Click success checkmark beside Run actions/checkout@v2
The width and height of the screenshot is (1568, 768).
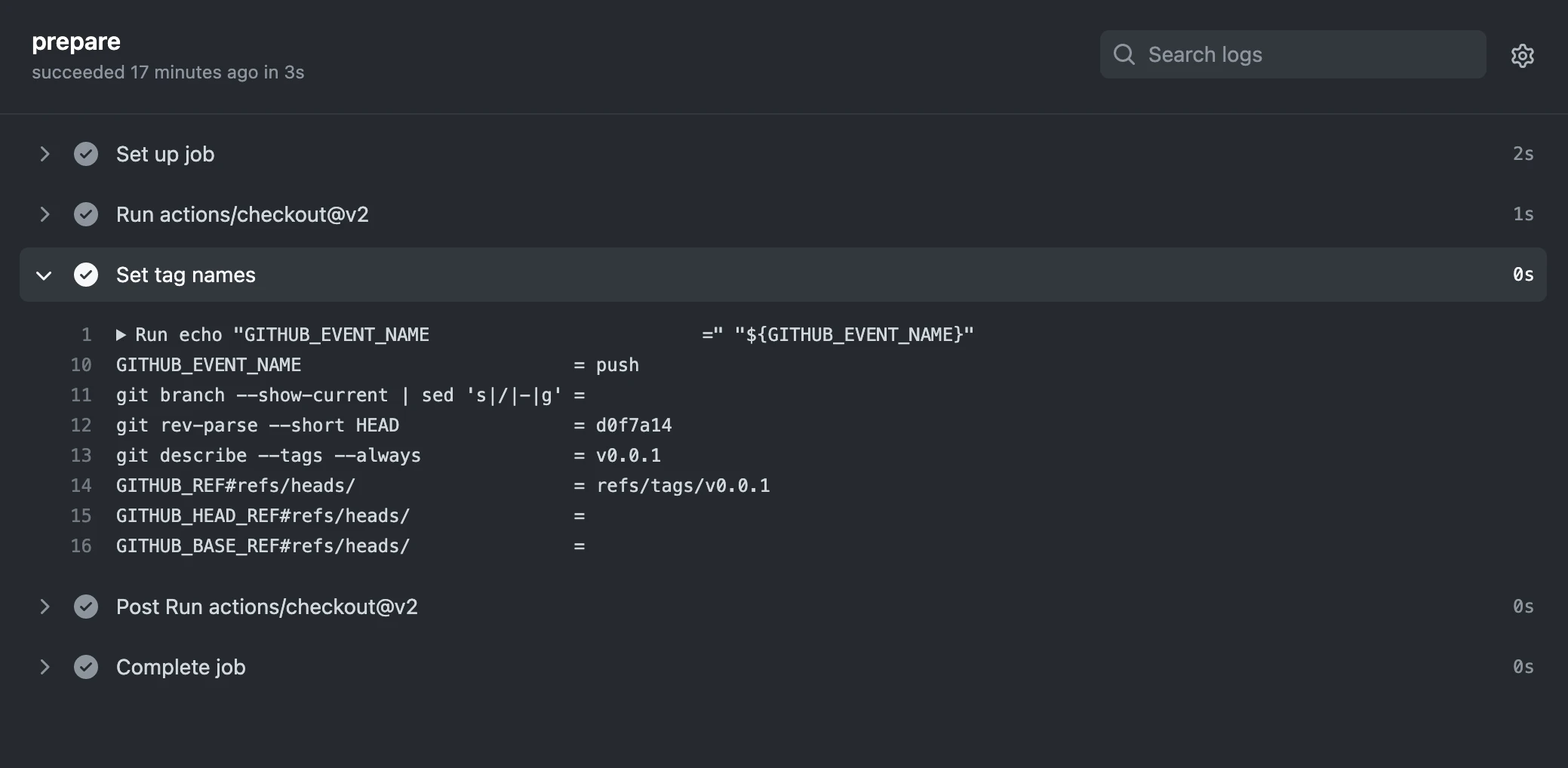coord(86,214)
